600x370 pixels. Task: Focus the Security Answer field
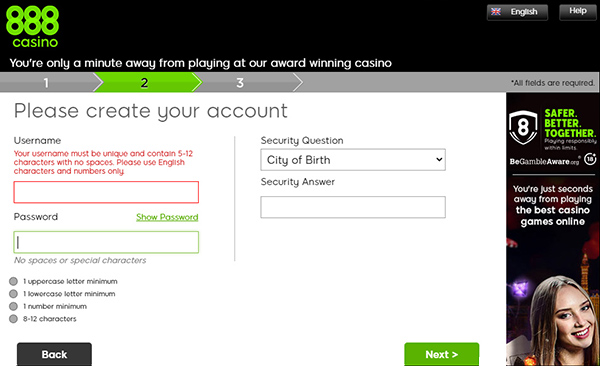[353, 207]
